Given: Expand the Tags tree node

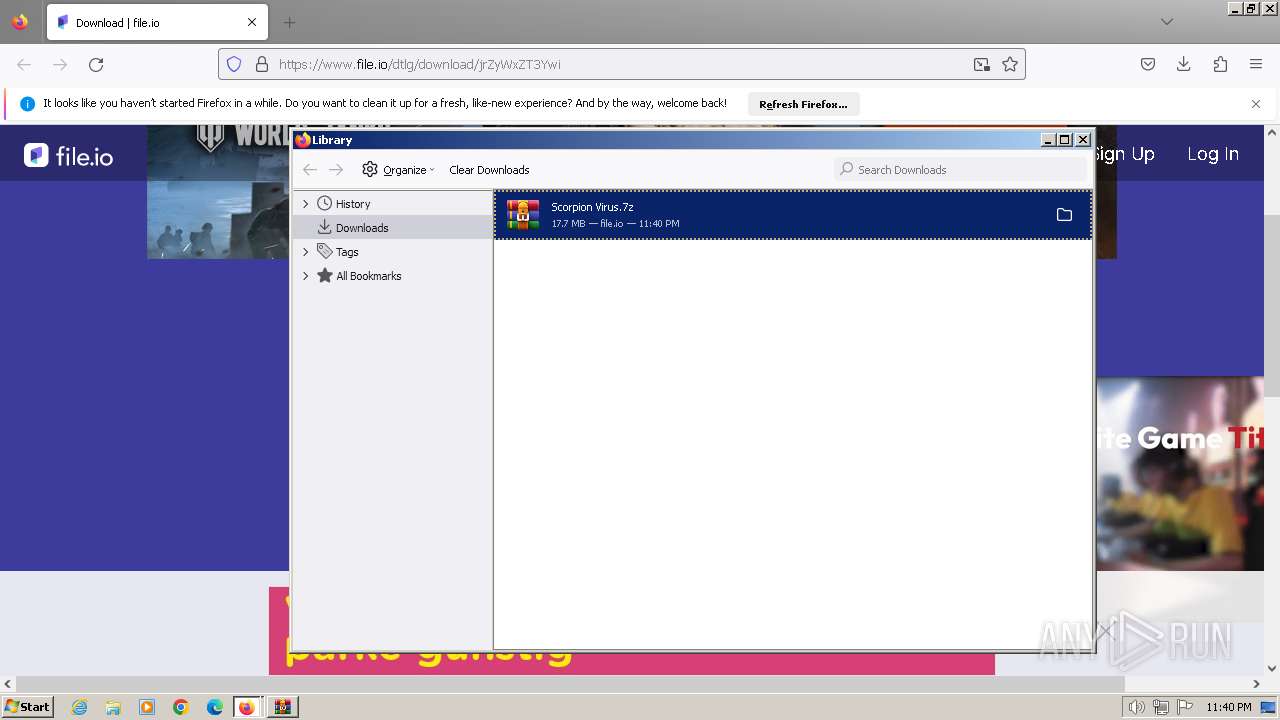Looking at the screenshot, I should coord(306,252).
